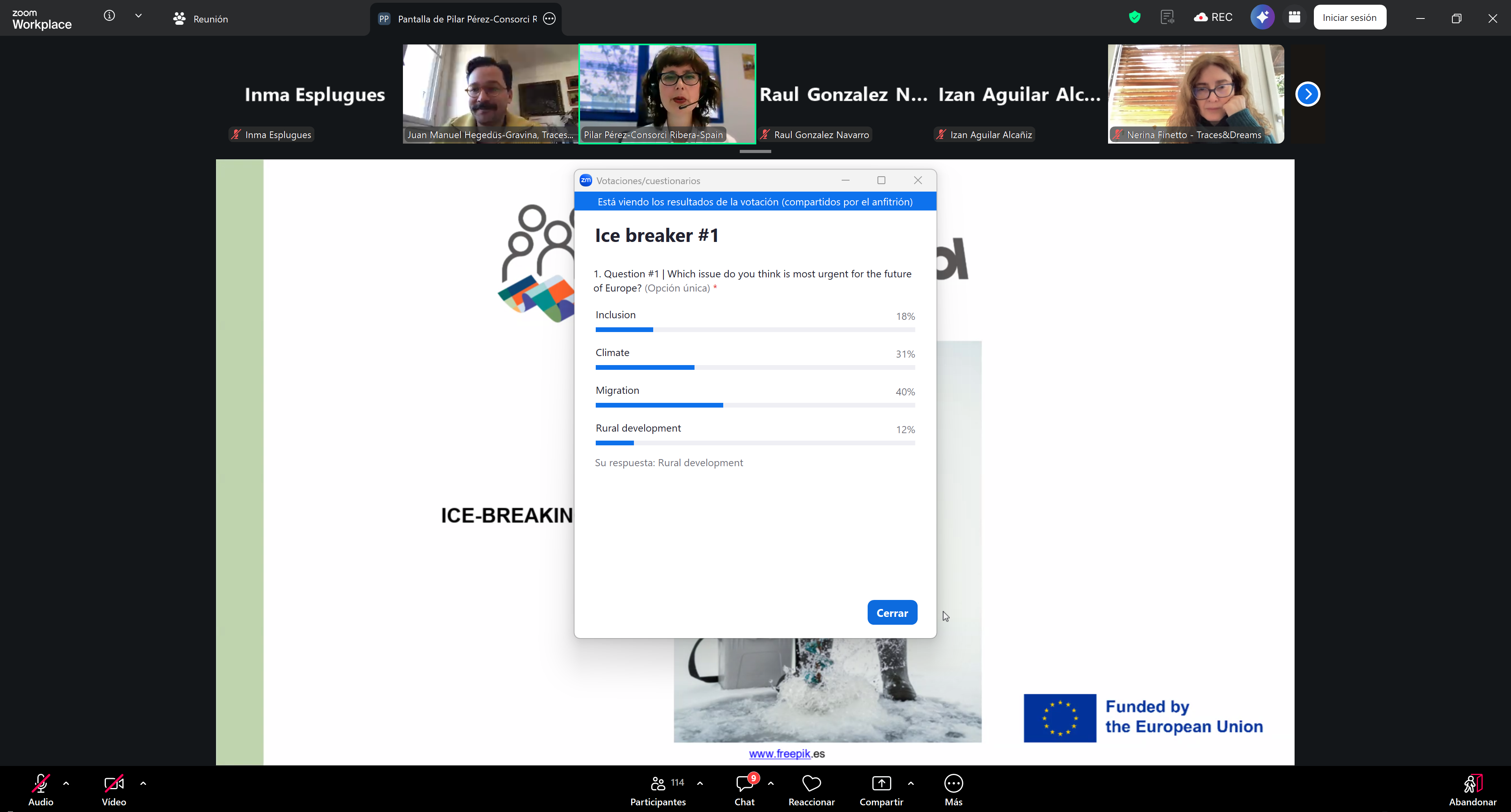The image size is (1511, 812).
Task: Click the Más three-dots menu
Action: tap(953, 783)
